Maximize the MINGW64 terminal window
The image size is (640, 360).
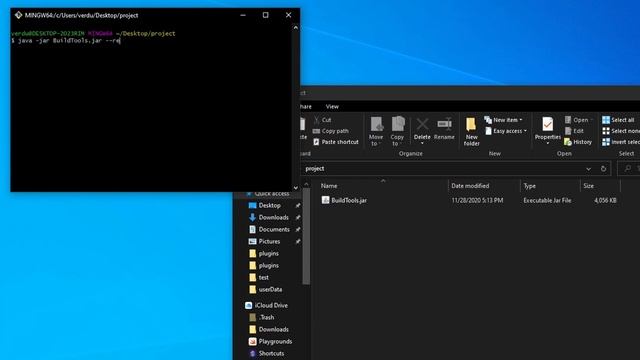266,15
